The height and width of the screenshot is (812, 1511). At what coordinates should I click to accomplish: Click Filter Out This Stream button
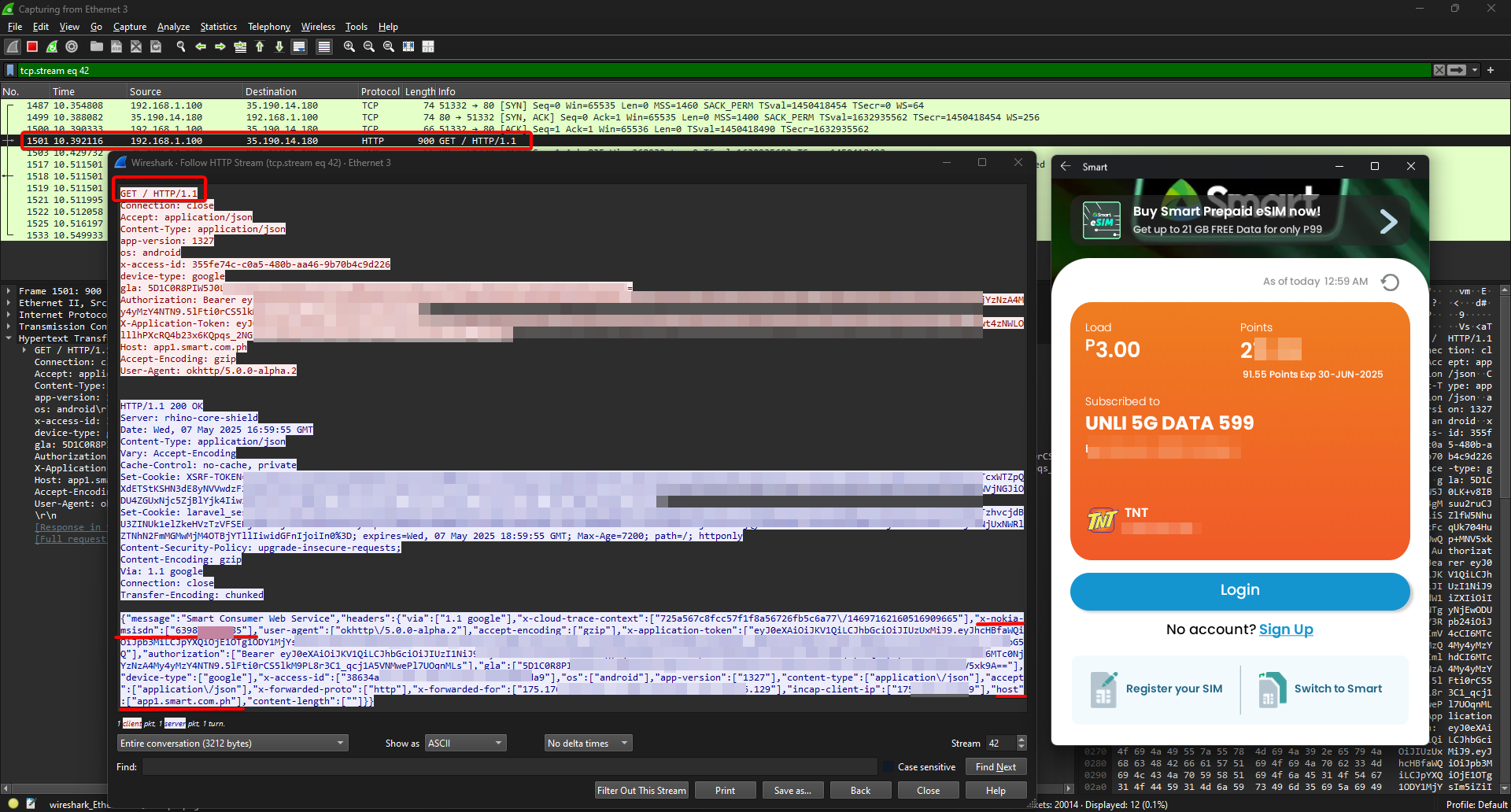641,790
